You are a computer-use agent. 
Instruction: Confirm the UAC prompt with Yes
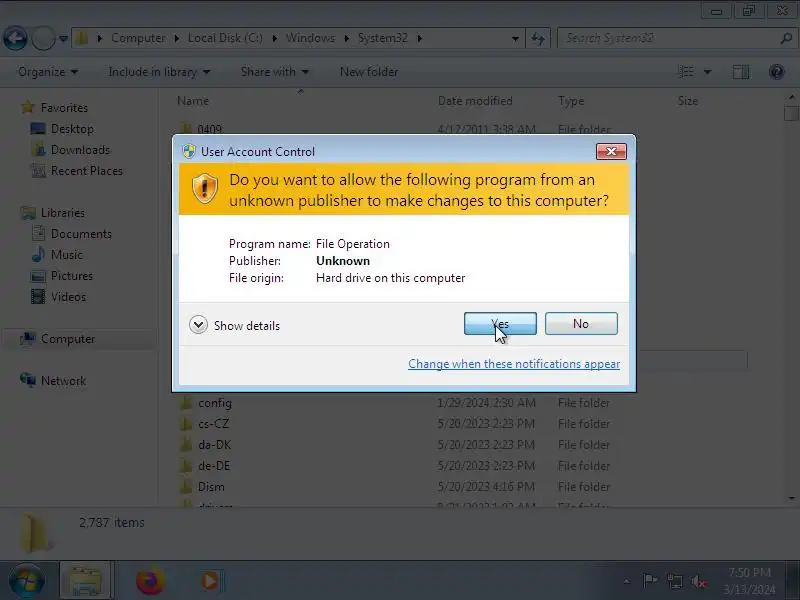click(x=500, y=323)
